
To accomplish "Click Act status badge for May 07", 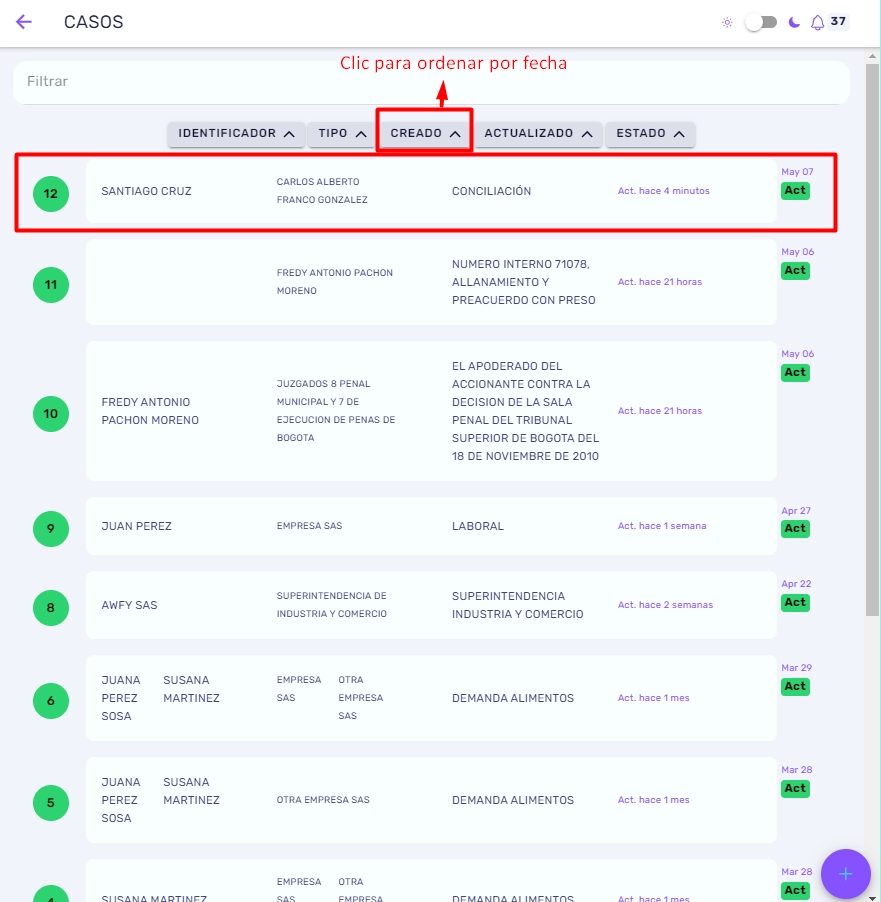I will click(795, 190).
